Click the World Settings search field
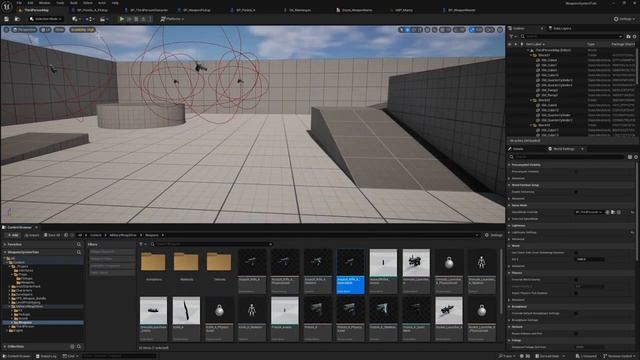 pos(568,157)
